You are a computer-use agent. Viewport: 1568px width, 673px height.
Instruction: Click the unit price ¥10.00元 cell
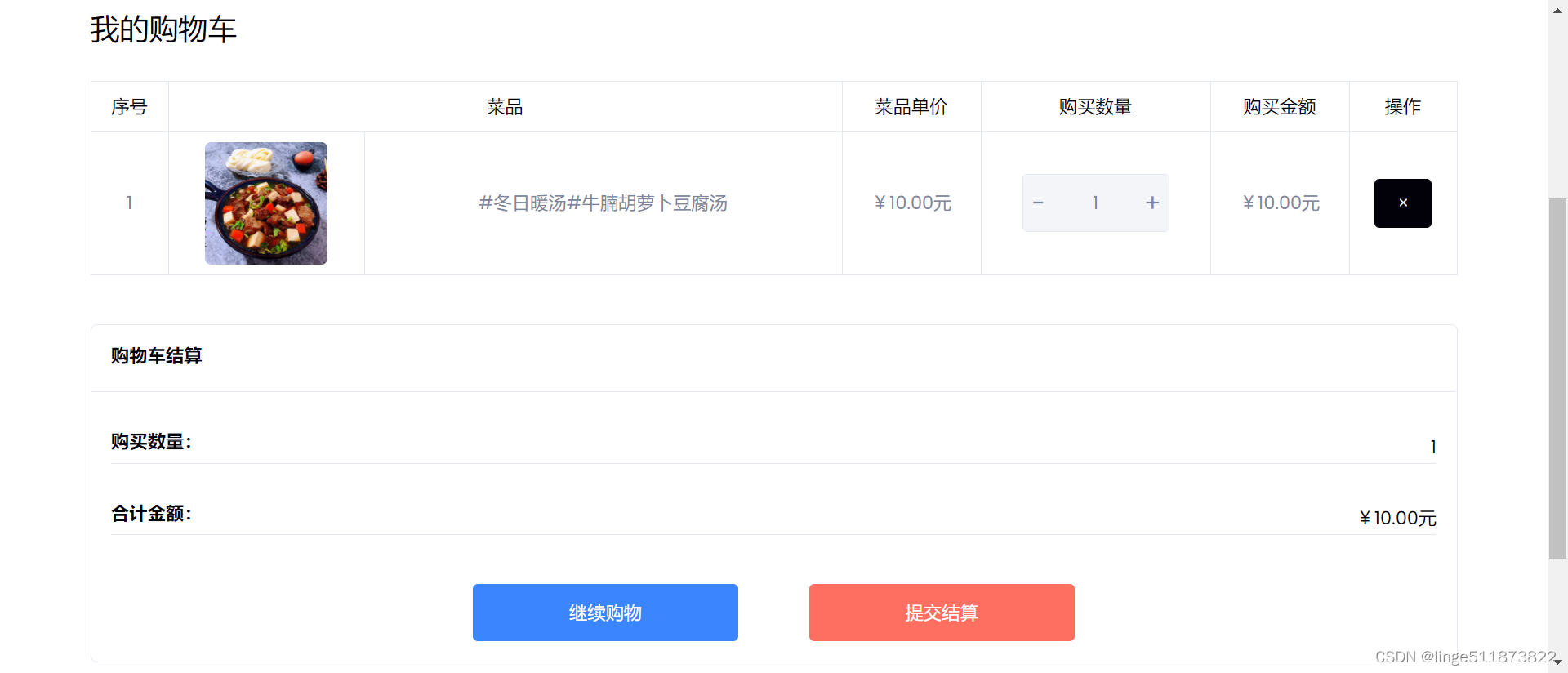click(x=912, y=203)
